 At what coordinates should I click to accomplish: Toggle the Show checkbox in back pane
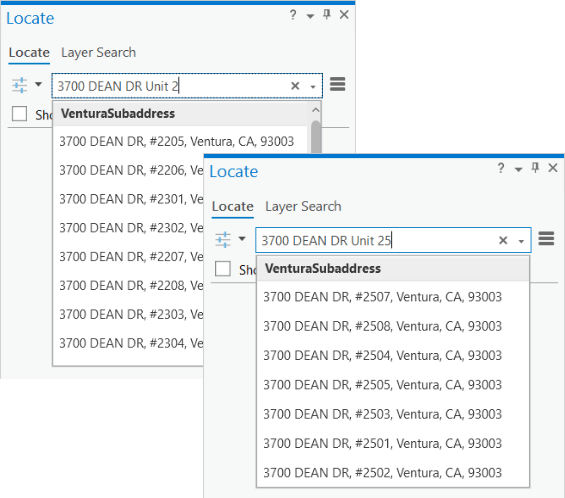(19, 114)
